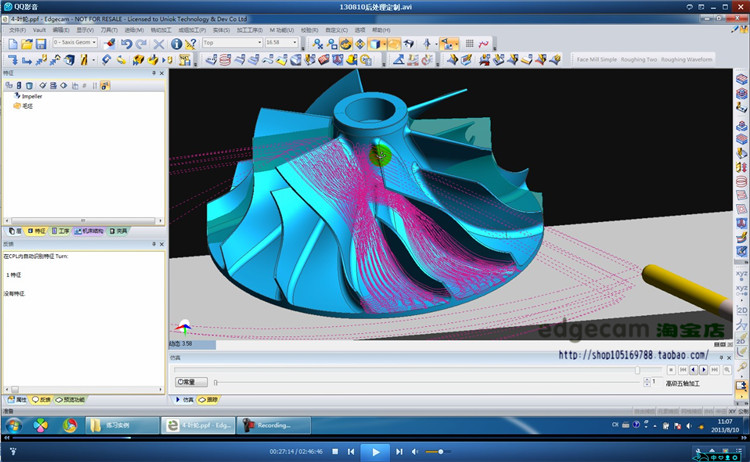
Task: Open the Info (i) icon
Action: pos(176,44)
